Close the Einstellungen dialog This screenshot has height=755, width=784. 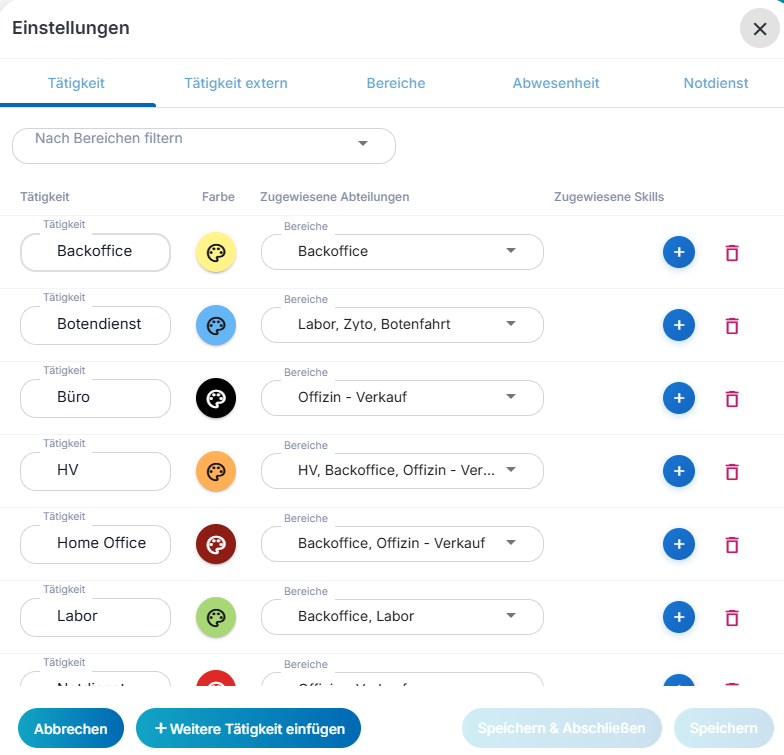point(759,29)
